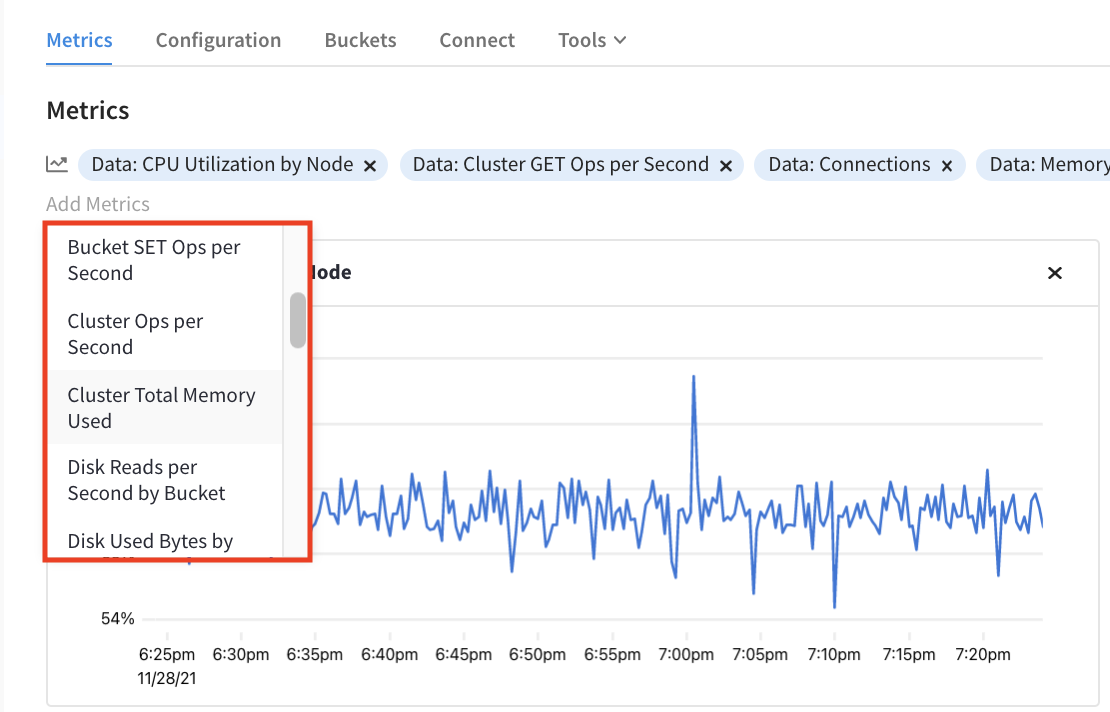The height and width of the screenshot is (712, 1110).
Task: Open the Connect tab
Action: (x=477, y=40)
